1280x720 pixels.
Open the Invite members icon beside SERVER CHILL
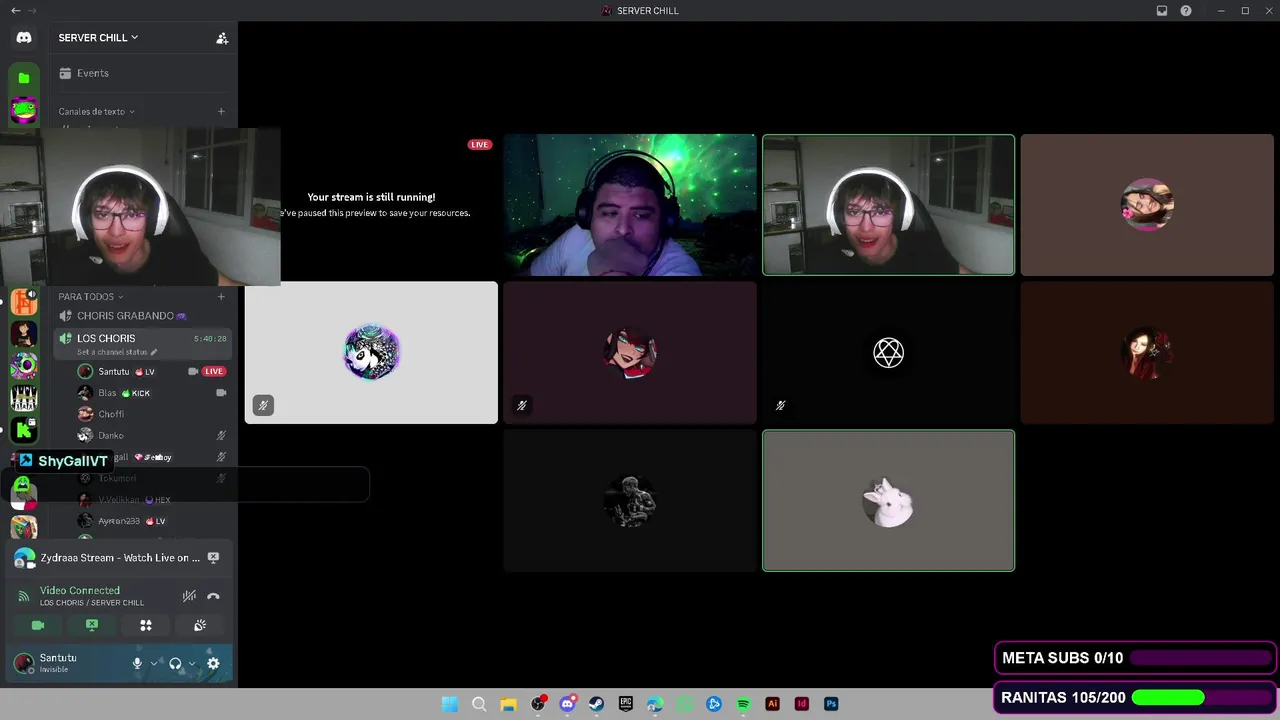tap(222, 38)
